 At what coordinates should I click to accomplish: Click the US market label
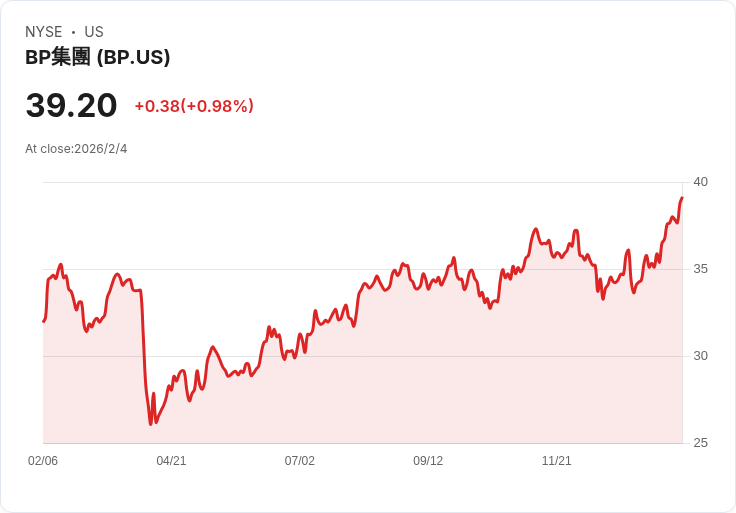[x=94, y=32]
